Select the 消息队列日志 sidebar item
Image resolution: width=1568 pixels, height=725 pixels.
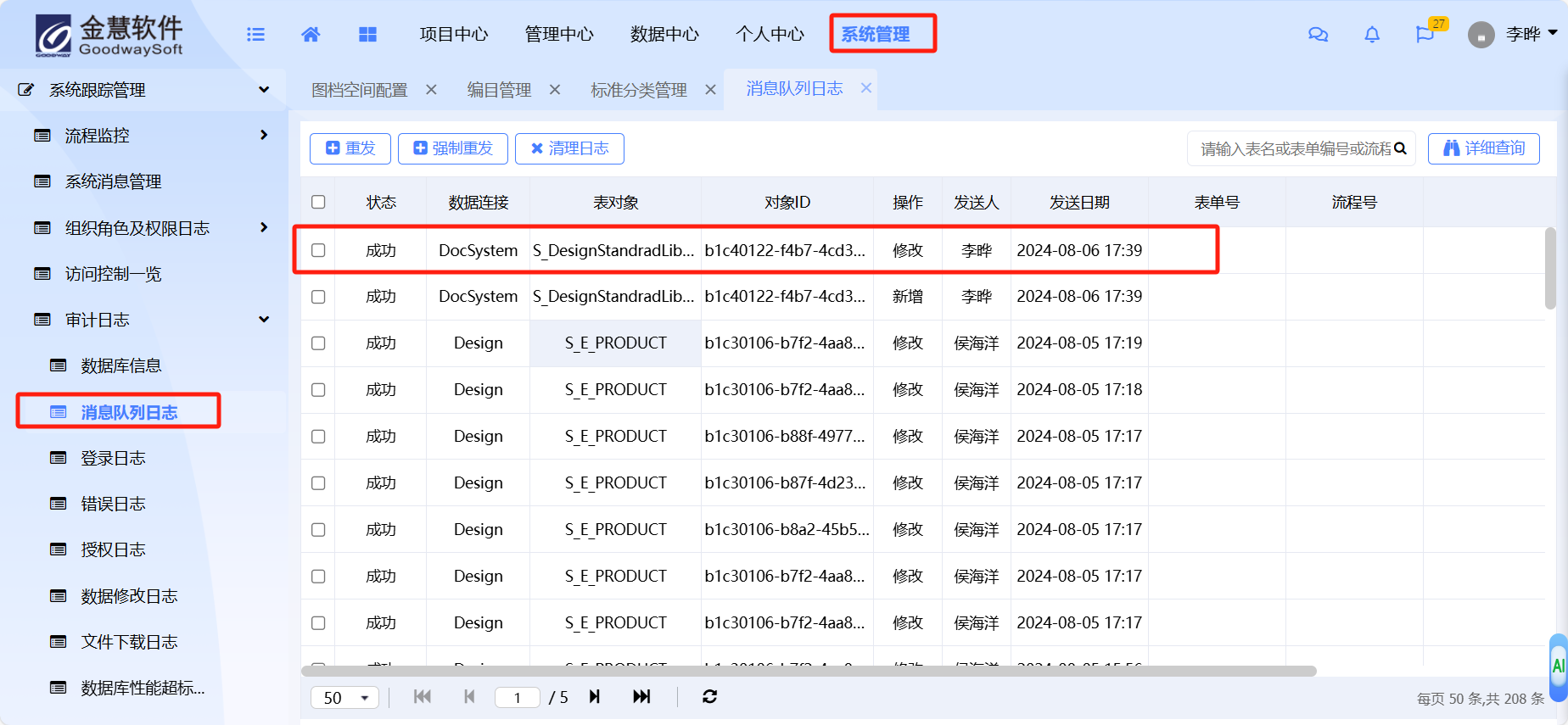tap(129, 412)
